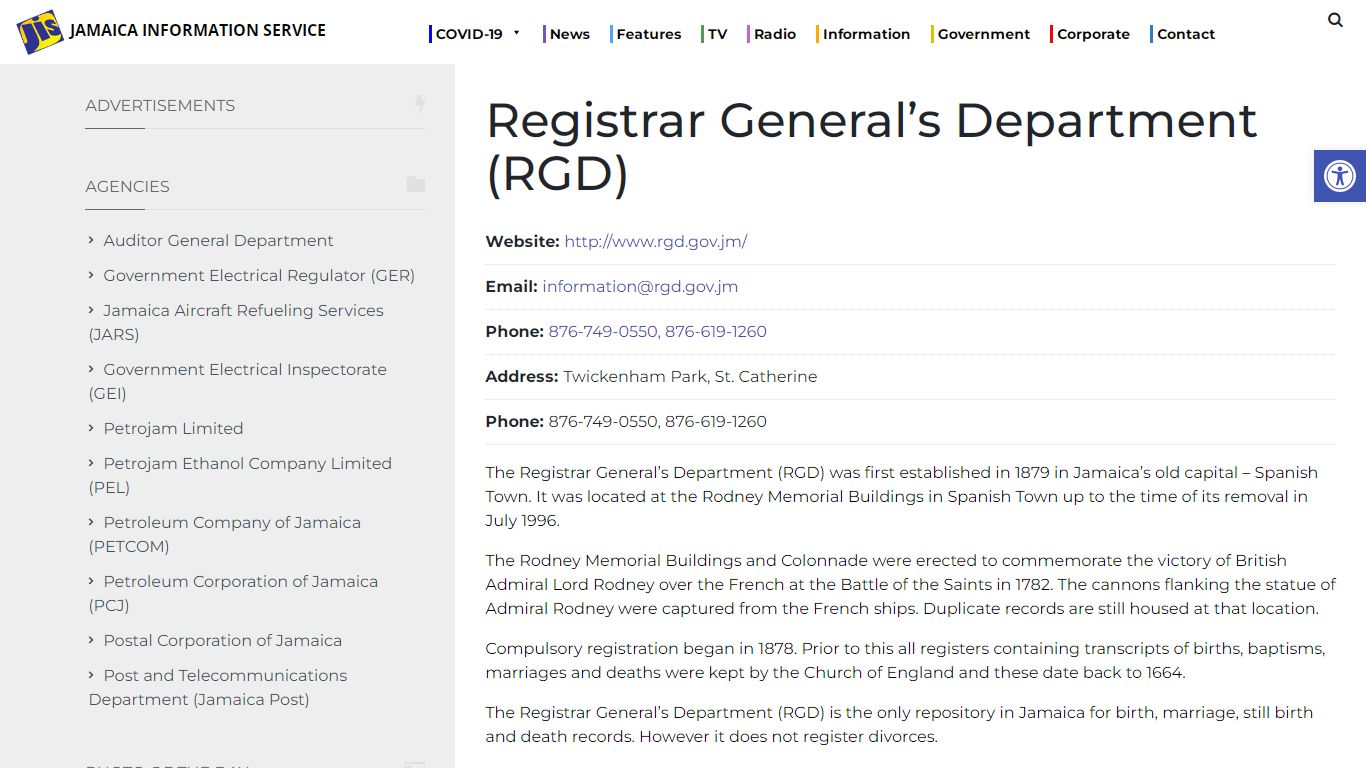The image size is (1366, 768).
Task: Click the JIS logo icon
Action: point(40,32)
